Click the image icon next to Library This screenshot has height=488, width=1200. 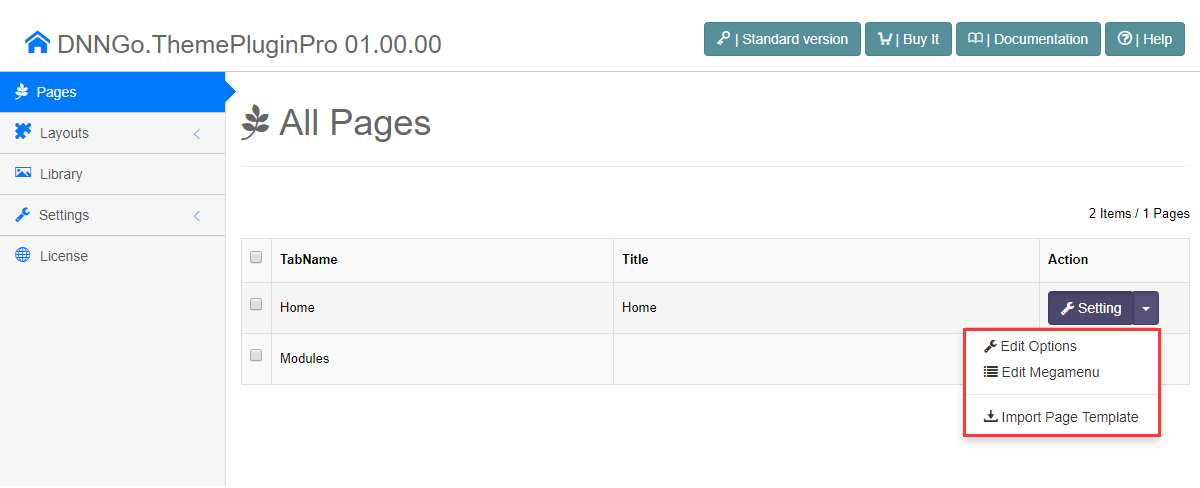pyautogui.click(x=23, y=173)
